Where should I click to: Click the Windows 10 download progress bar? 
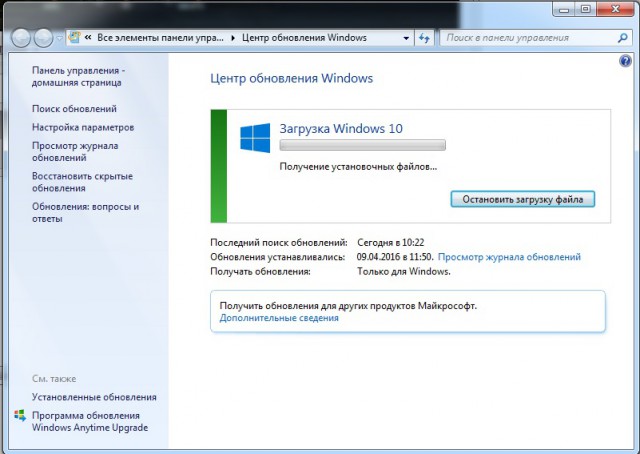(362, 145)
